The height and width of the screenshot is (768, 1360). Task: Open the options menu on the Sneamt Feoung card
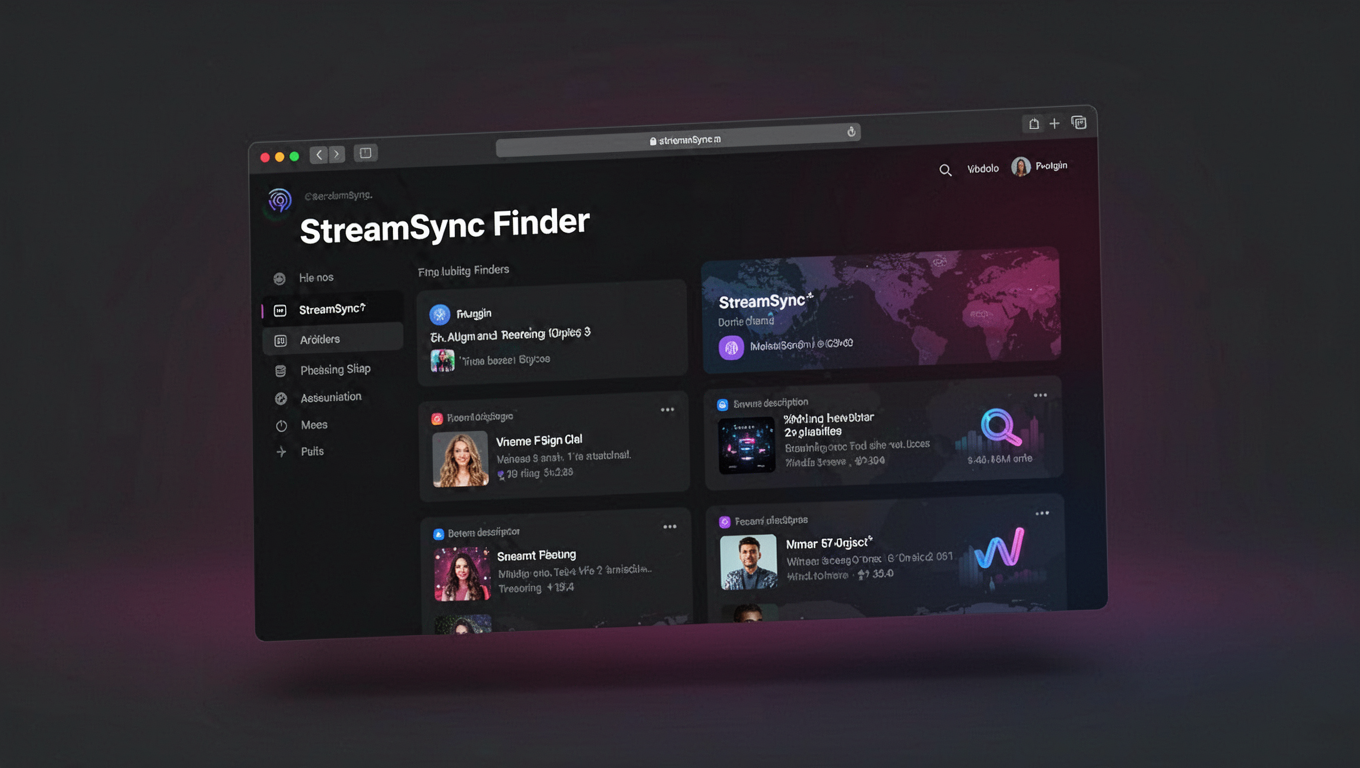(x=669, y=526)
